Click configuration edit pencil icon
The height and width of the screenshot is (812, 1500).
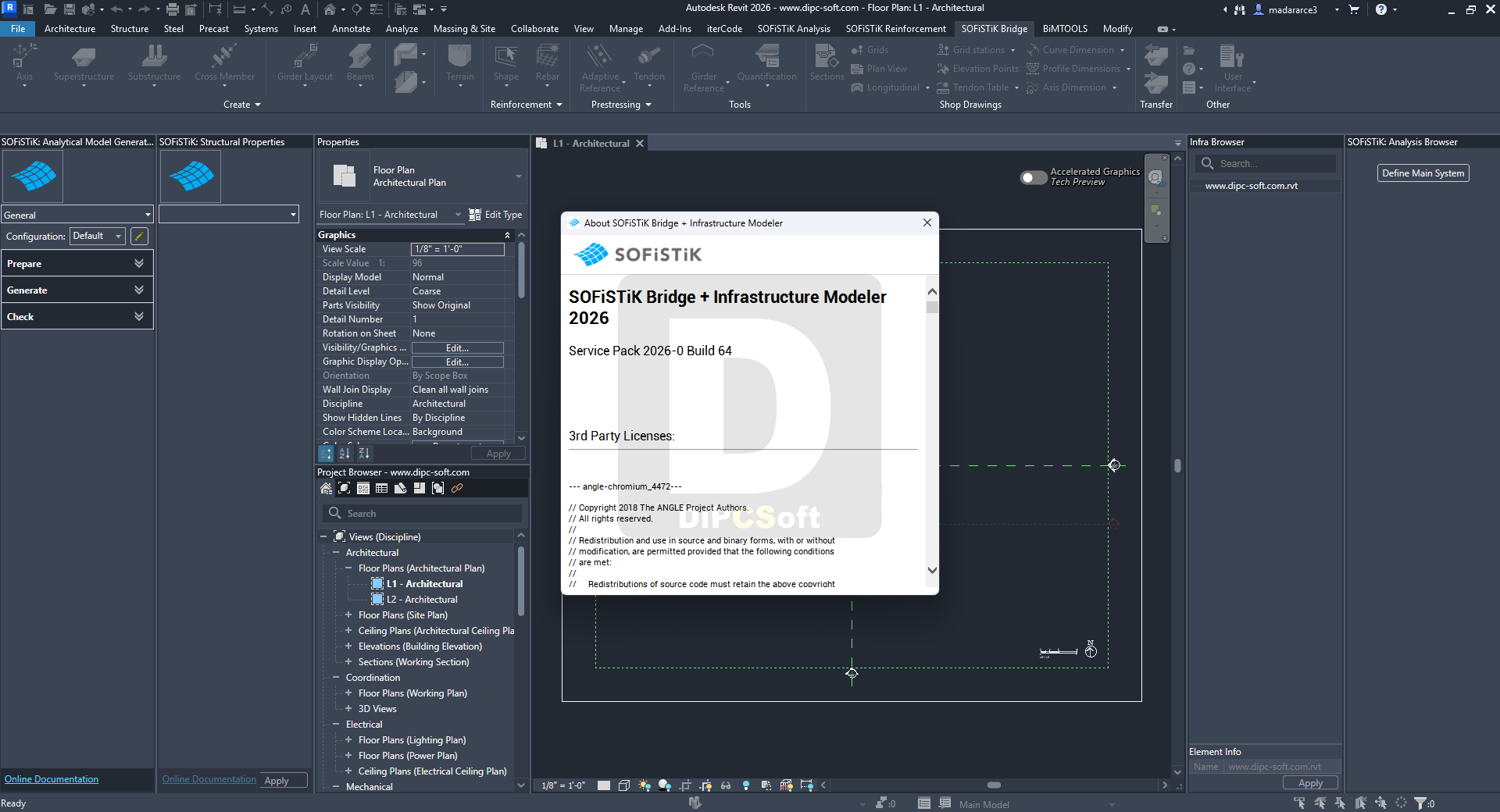pyautogui.click(x=139, y=236)
